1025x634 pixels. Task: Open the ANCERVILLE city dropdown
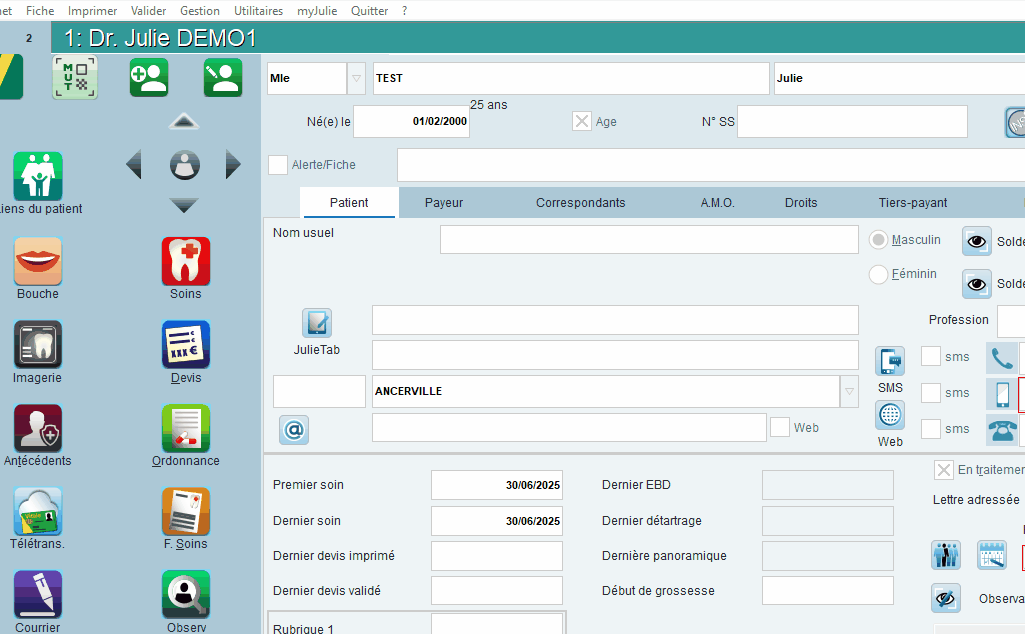coord(849,392)
